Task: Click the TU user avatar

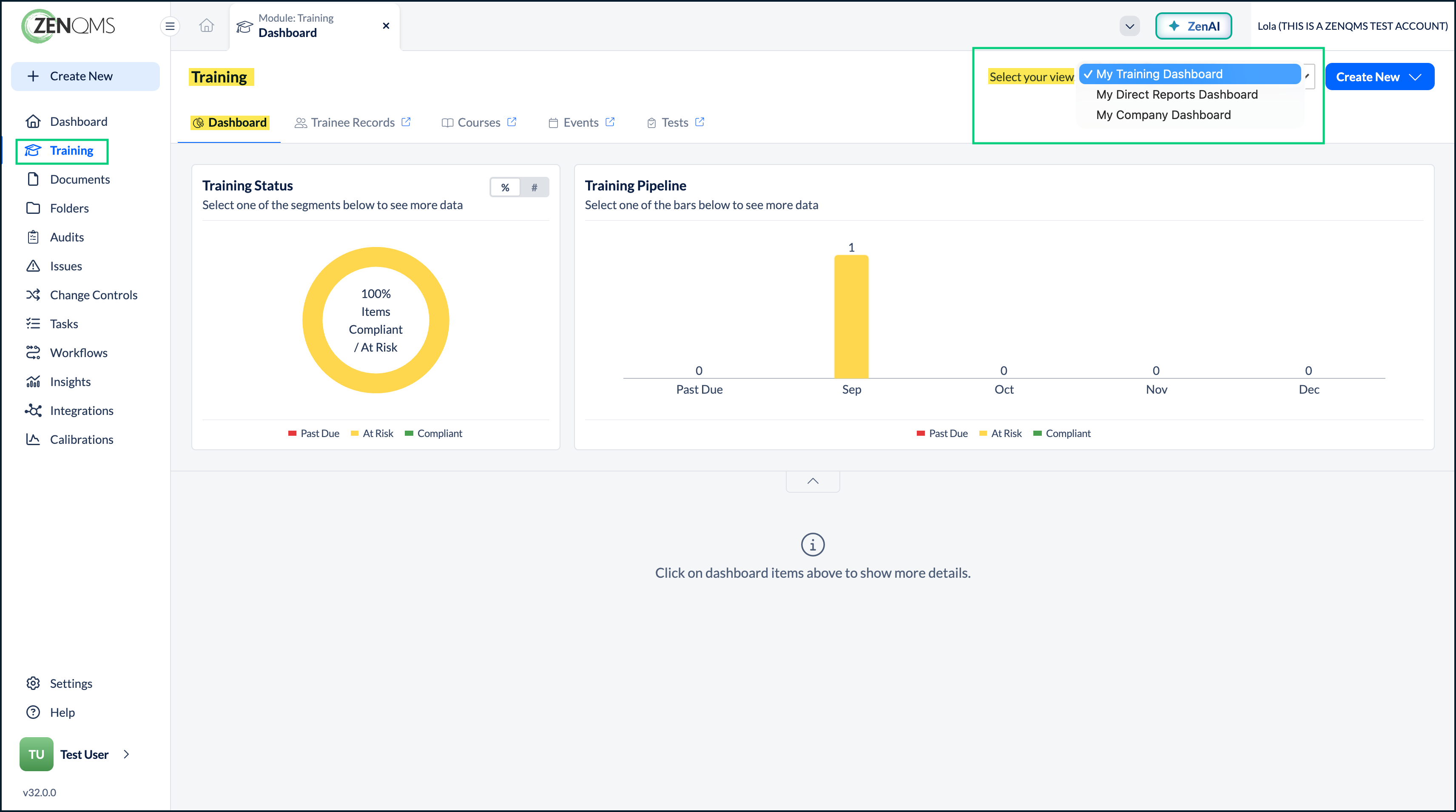Action: click(x=36, y=754)
